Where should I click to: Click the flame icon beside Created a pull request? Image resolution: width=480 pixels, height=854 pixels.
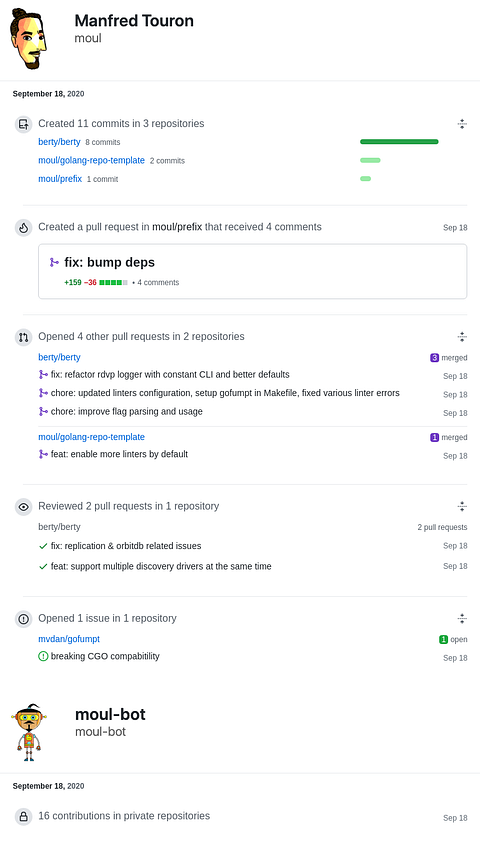tap(23, 228)
